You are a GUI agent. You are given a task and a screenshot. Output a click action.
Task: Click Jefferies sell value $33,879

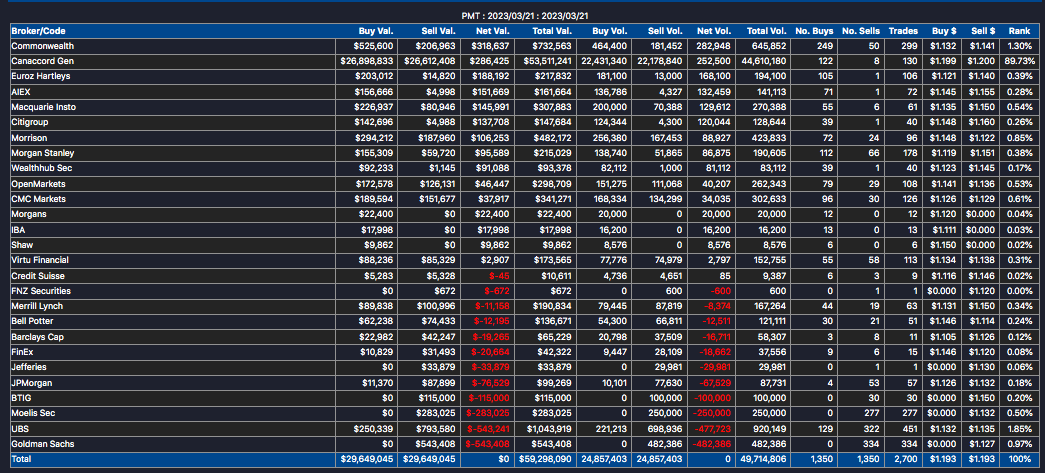[439, 367]
